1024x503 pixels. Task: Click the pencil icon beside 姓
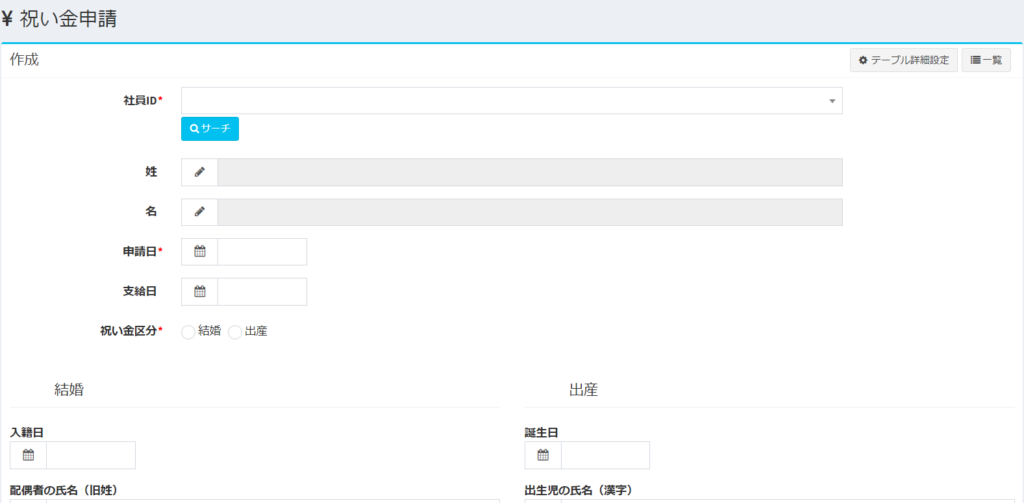coord(199,172)
